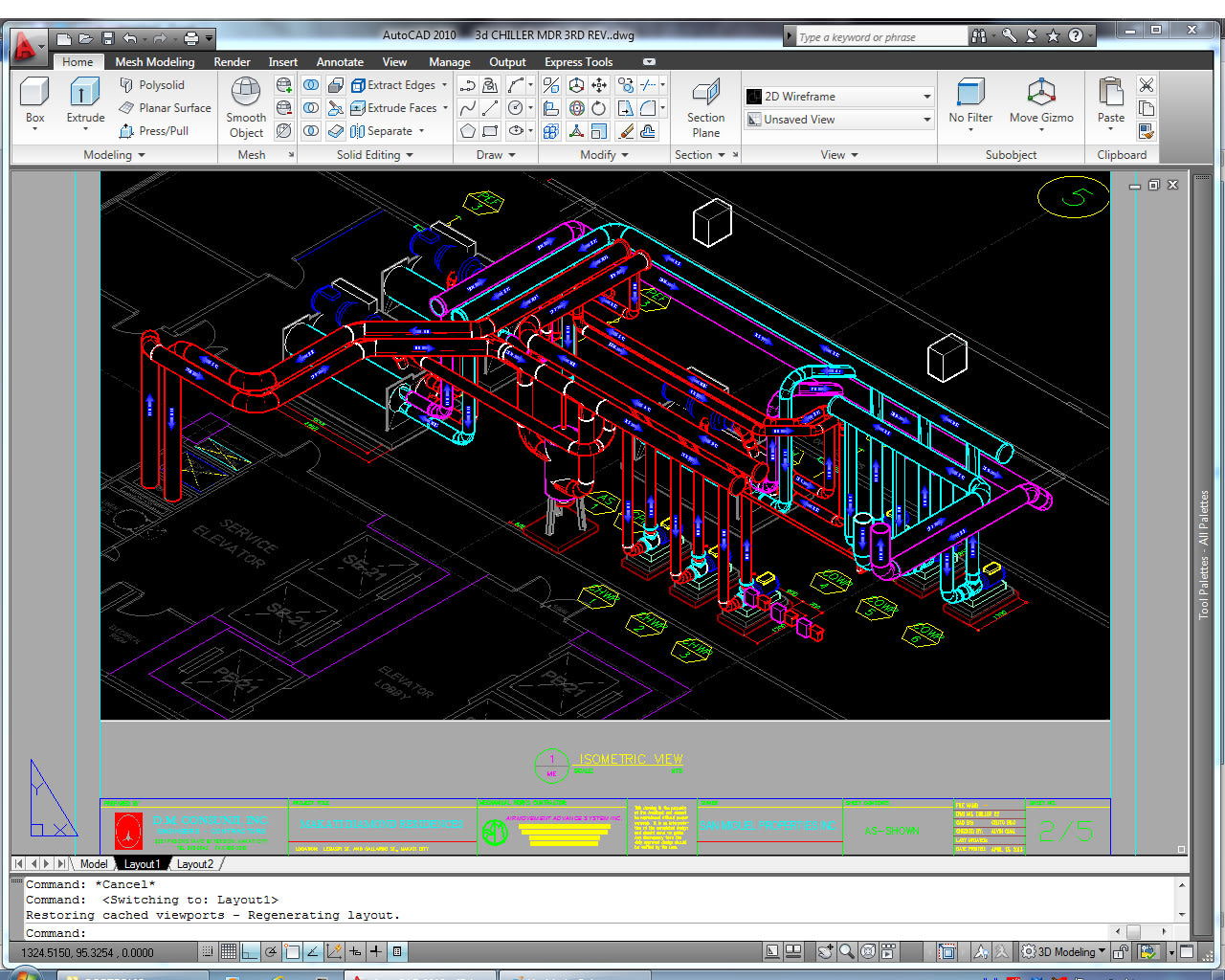Open the Annotate ribbon tab
This screenshot has height=980, width=1225.
coord(340,62)
